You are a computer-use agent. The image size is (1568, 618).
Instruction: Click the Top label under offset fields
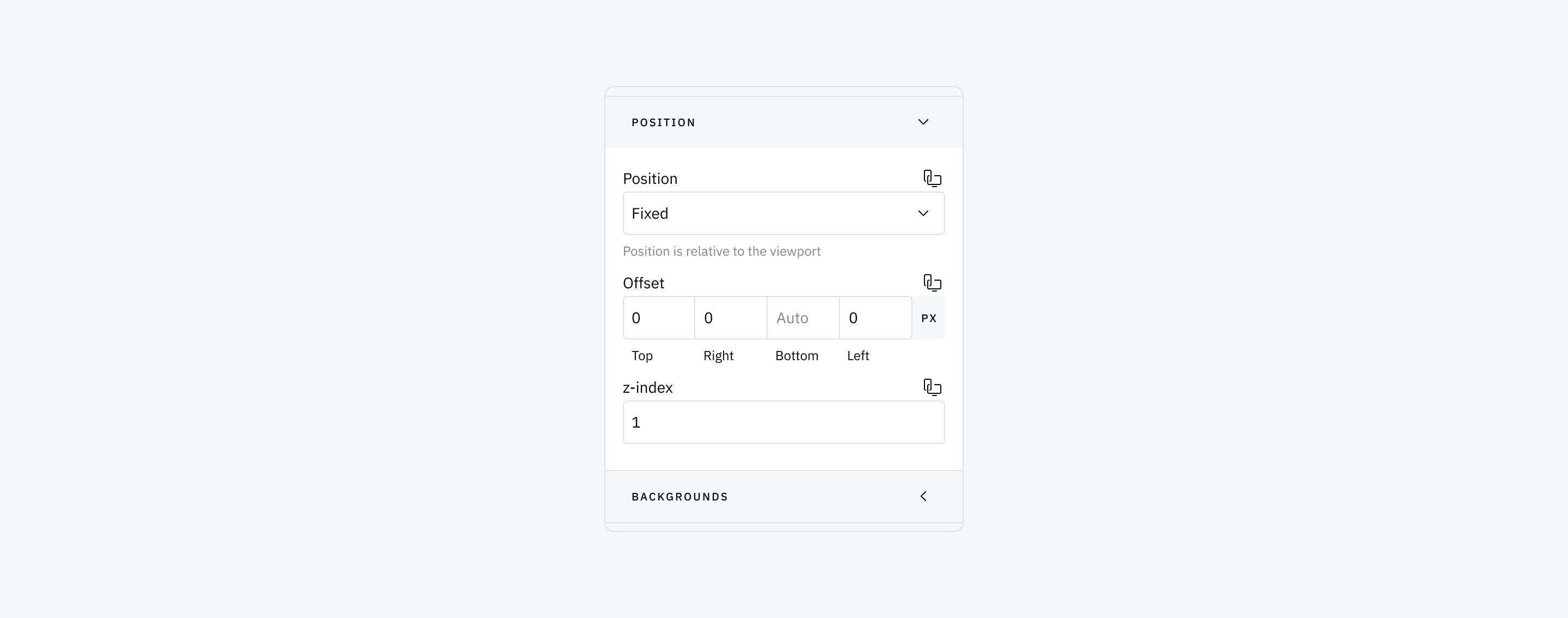click(641, 356)
